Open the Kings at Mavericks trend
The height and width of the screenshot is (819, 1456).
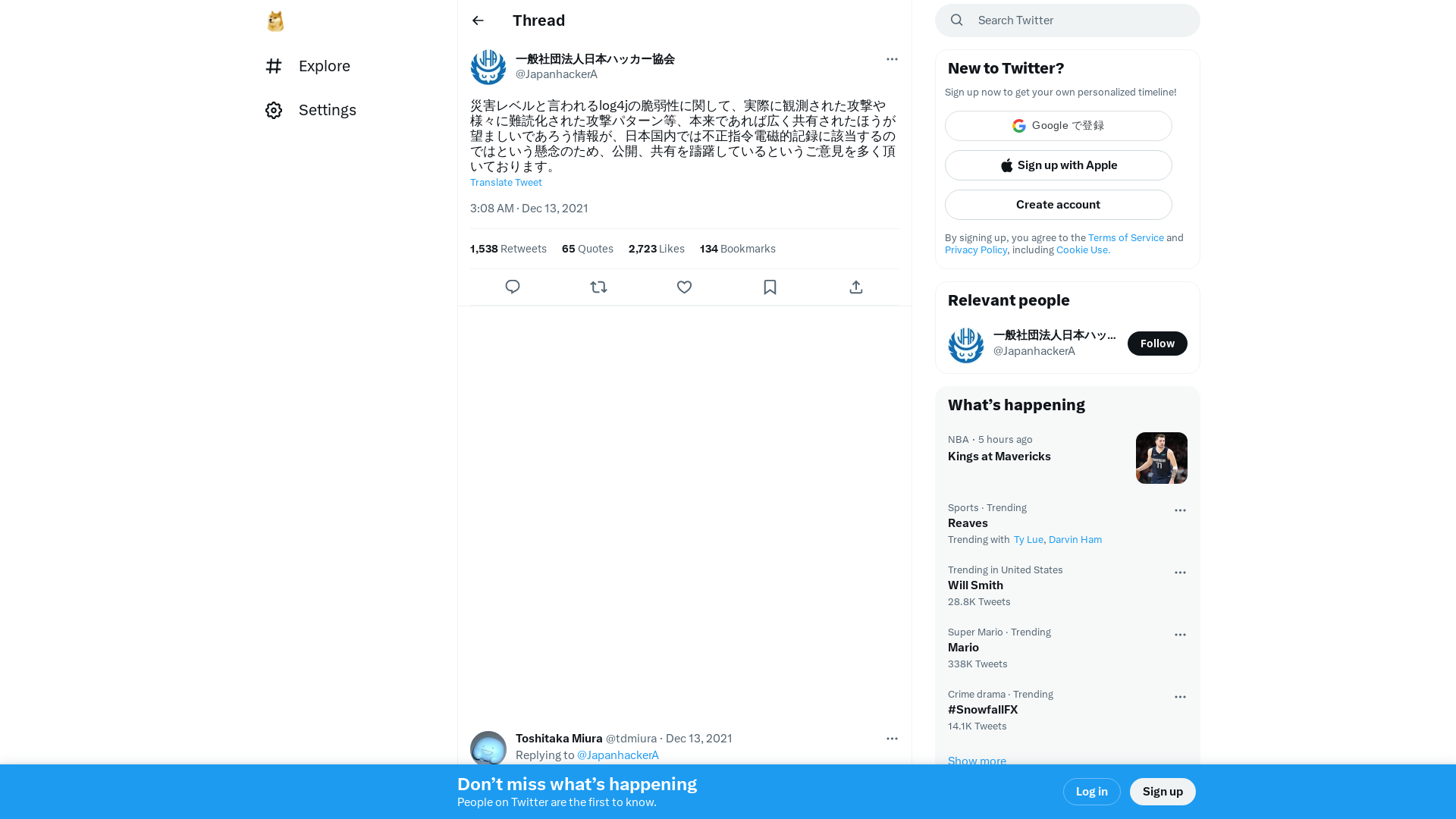tap(999, 457)
